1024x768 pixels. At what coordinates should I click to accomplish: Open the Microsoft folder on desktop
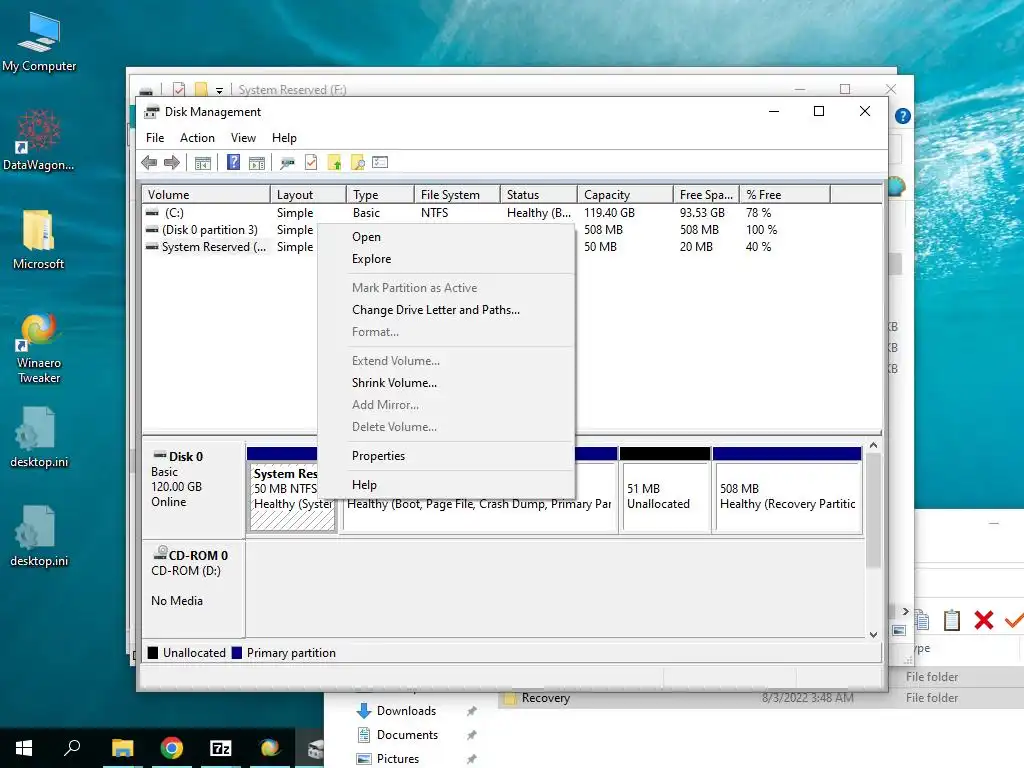click(39, 240)
